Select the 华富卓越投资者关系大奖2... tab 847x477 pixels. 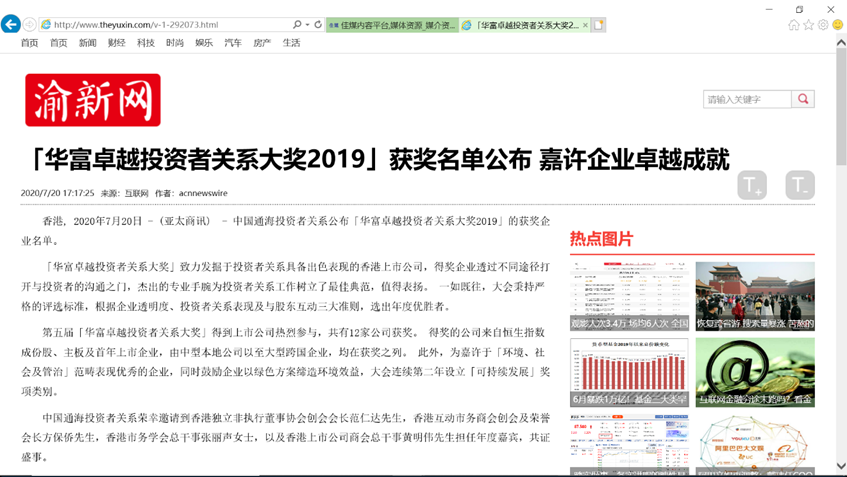tap(525, 25)
